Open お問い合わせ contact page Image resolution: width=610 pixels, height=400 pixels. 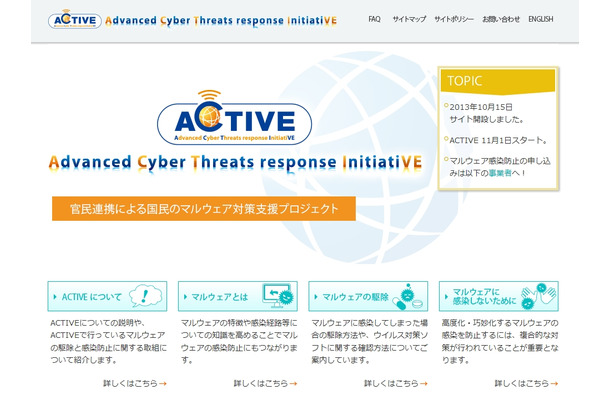click(x=501, y=19)
